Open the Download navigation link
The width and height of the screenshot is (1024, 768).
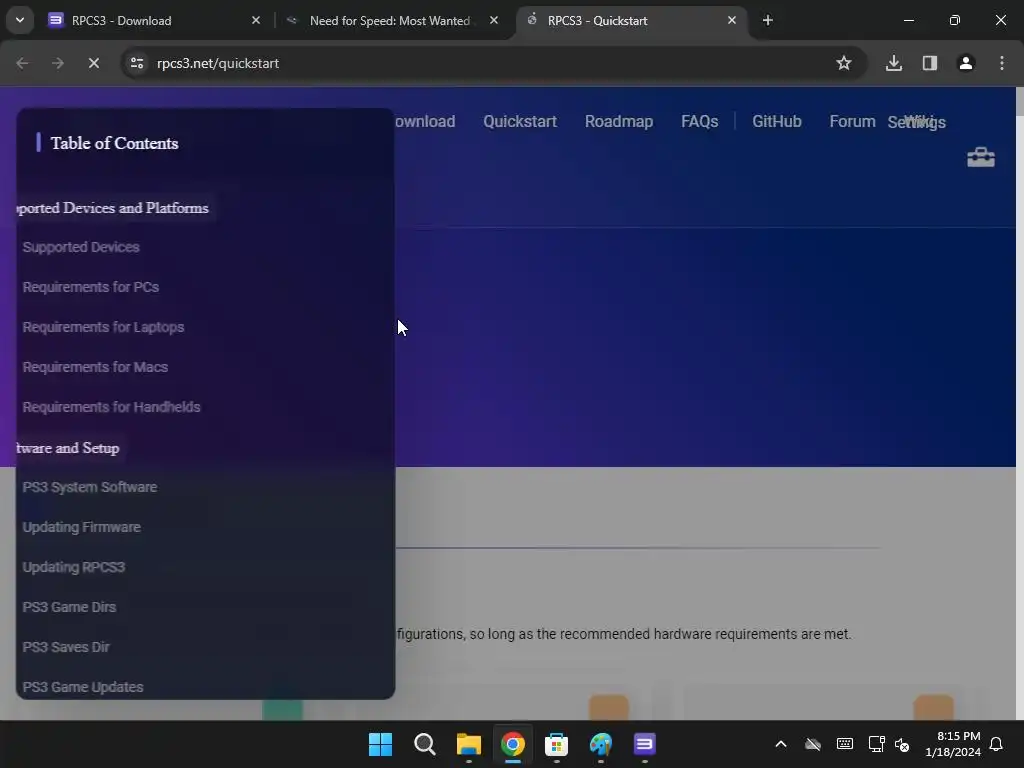425,121
